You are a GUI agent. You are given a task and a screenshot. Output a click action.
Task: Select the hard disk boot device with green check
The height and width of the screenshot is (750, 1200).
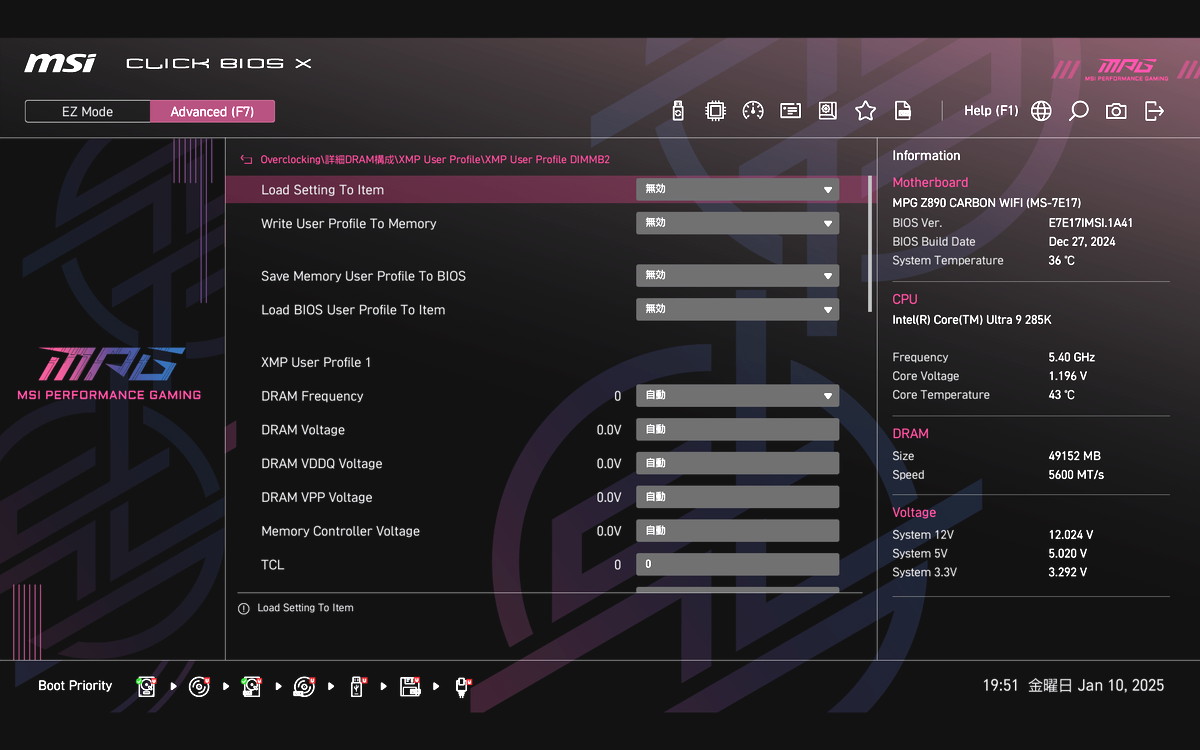(147, 686)
